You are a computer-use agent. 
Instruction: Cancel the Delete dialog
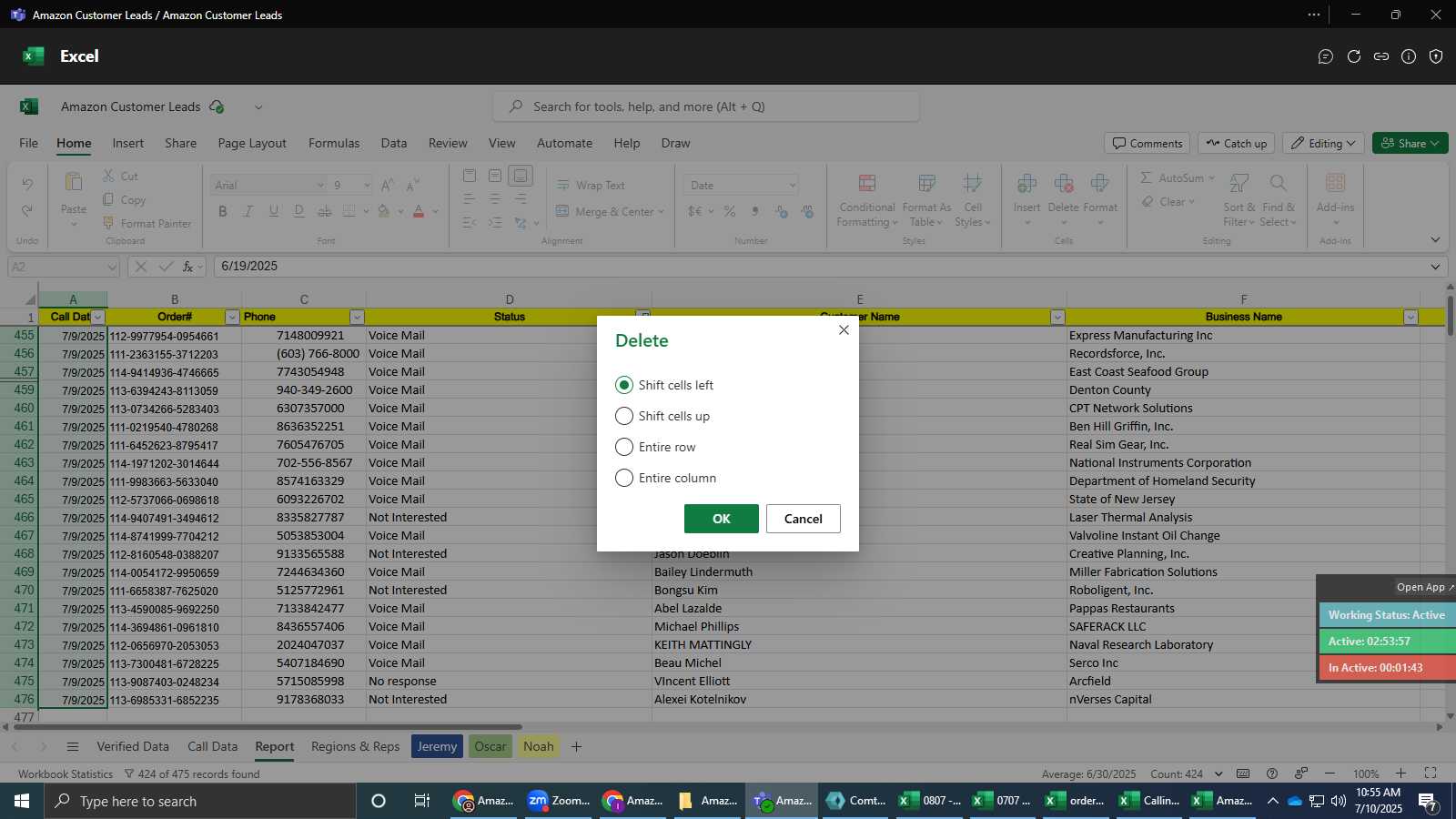(804, 519)
